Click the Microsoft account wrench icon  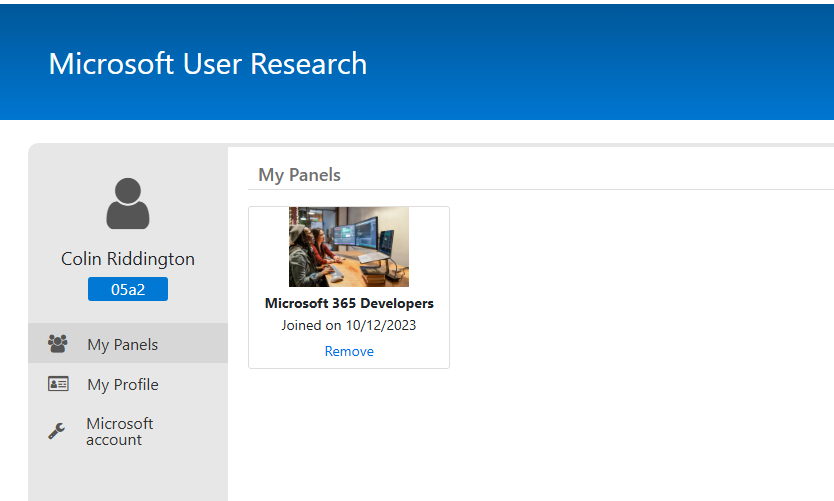pos(56,431)
